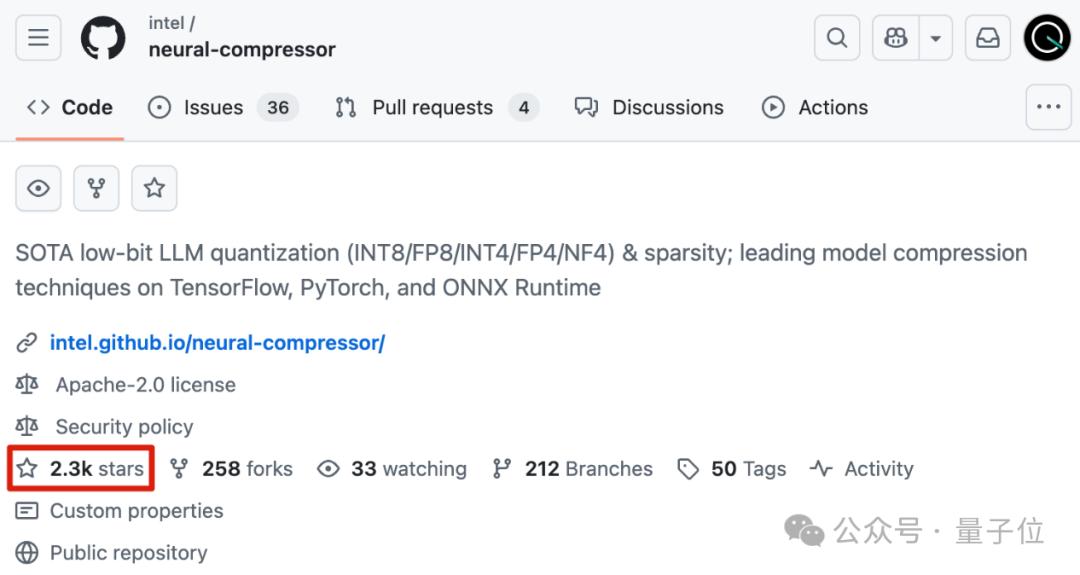The width and height of the screenshot is (1080, 575).
Task: Open the notifications inbox icon
Action: click(x=988, y=38)
